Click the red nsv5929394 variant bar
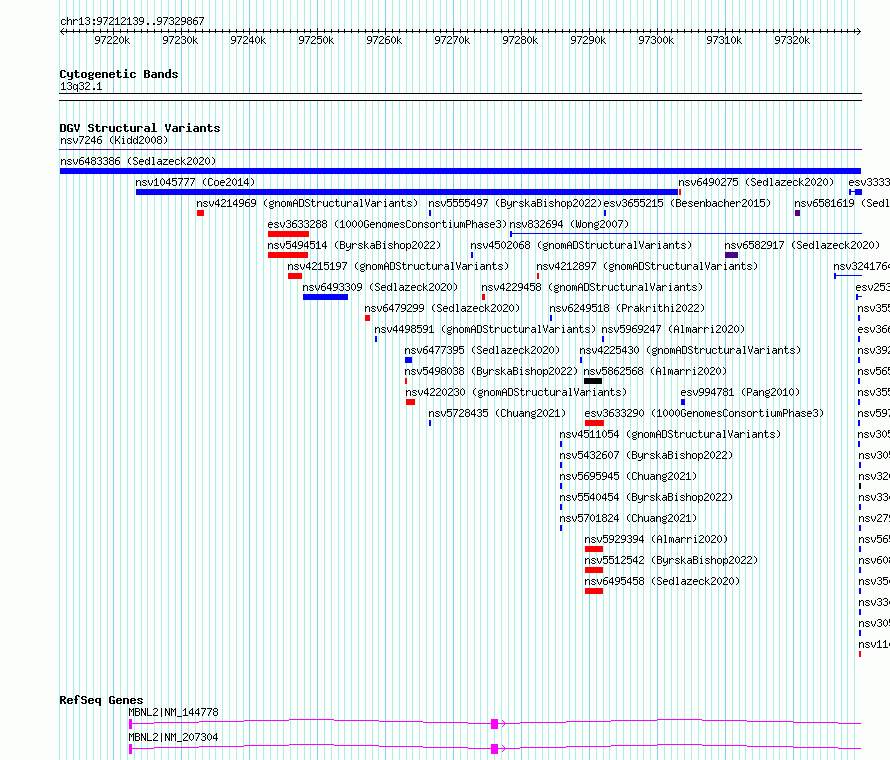890x760 pixels. [x=594, y=549]
